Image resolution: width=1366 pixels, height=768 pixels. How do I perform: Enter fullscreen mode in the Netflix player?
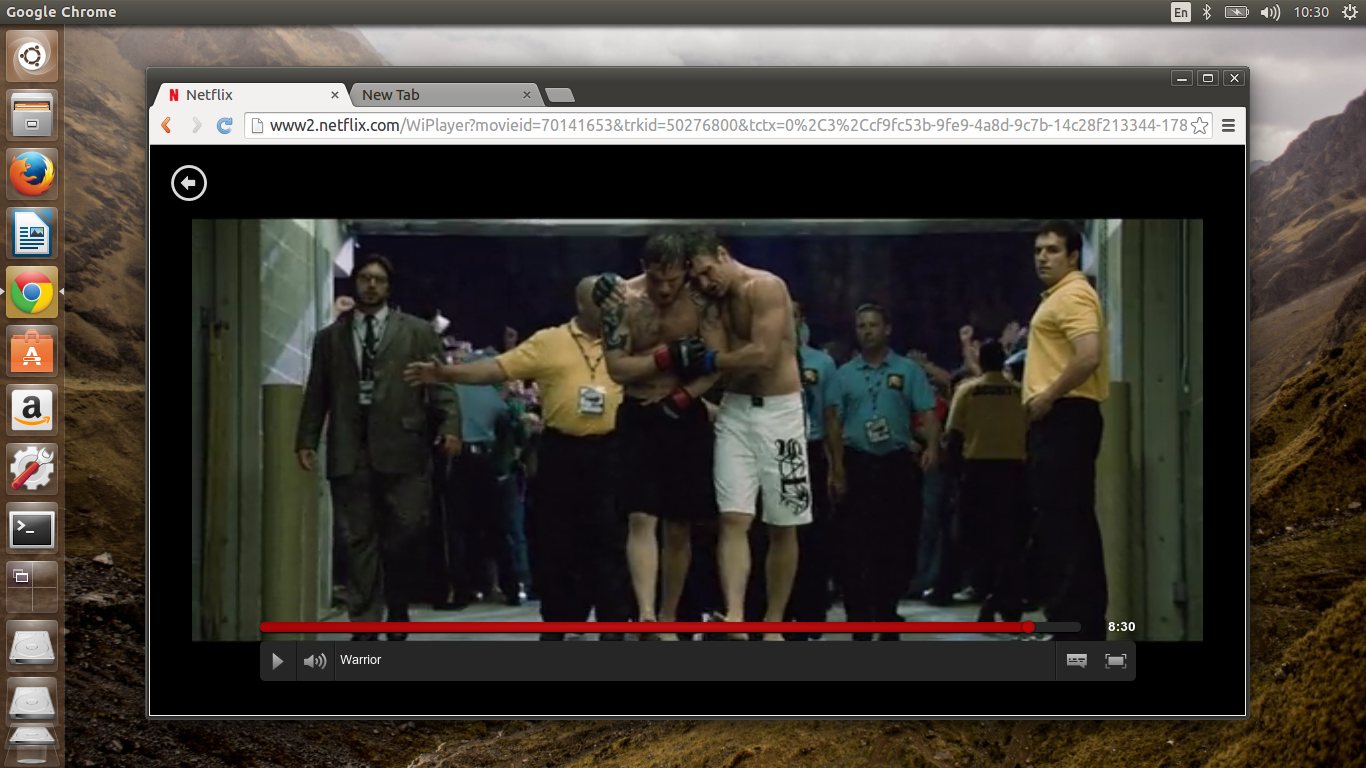pyautogui.click(x=1115, y=661)
